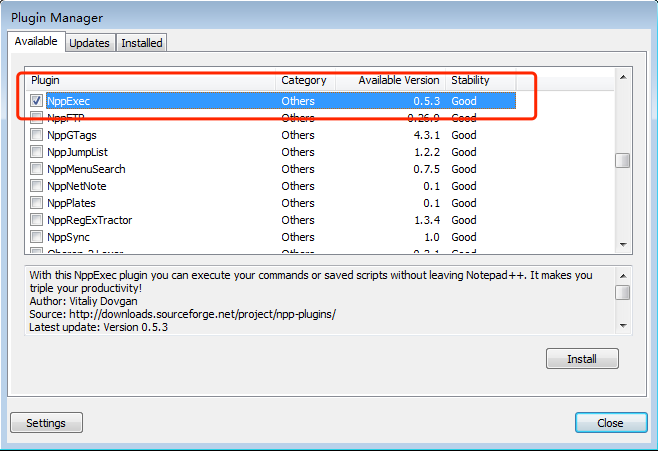Viewport: 658px width, 452px height.
Task: Tick the NppMenuSearch checkbox
Action: [37, 169]
